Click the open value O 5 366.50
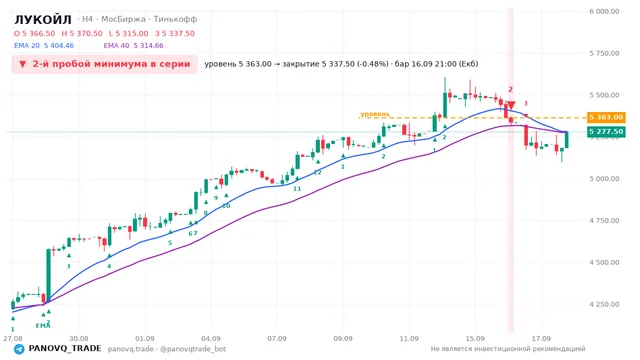This screenshot has width=640, height=360. pyautogui.click(x=35, y=33)
